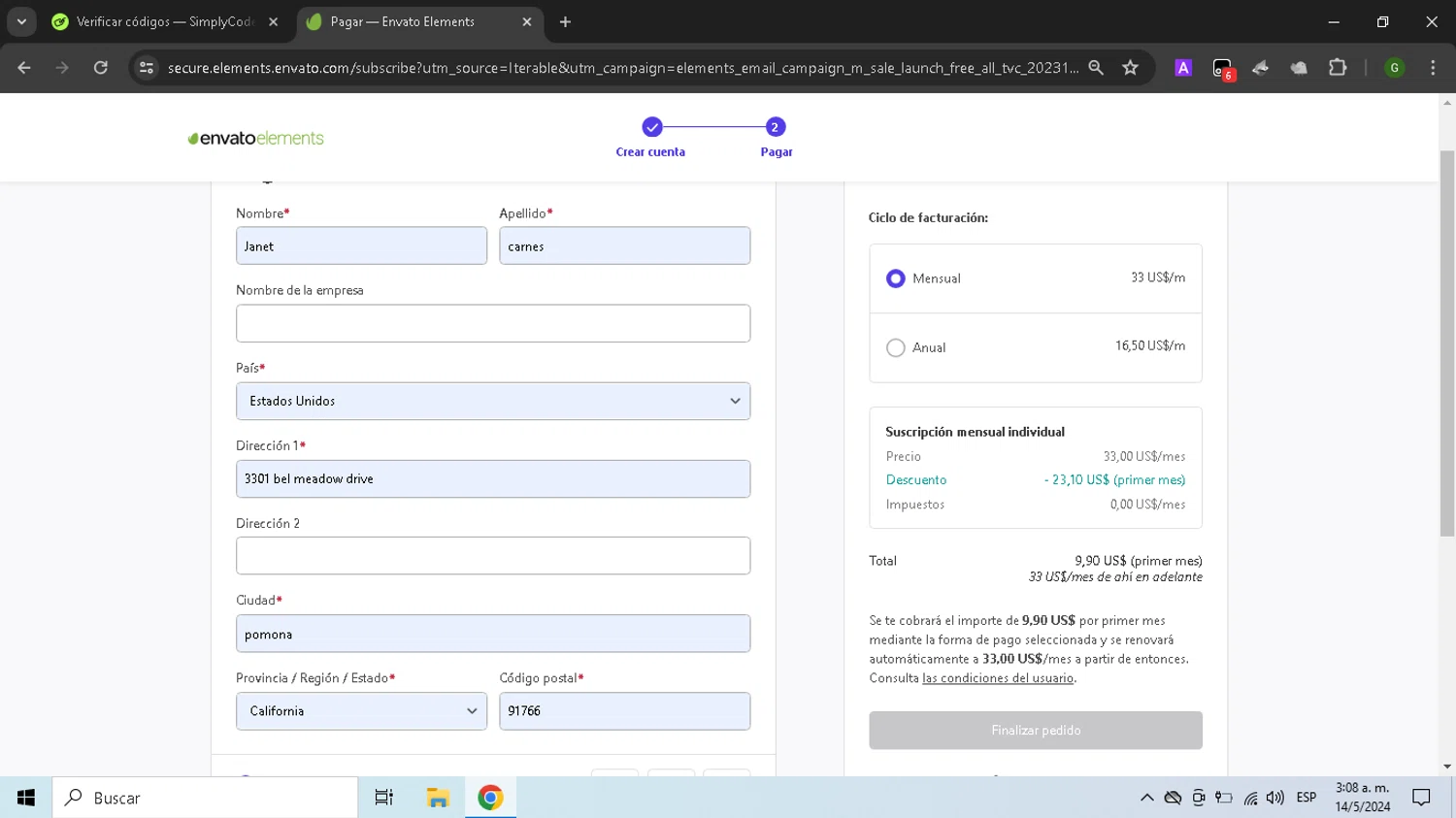Click the battery power tray icon
This screenshot has height=818, width=1456.
coord(1224,798)
